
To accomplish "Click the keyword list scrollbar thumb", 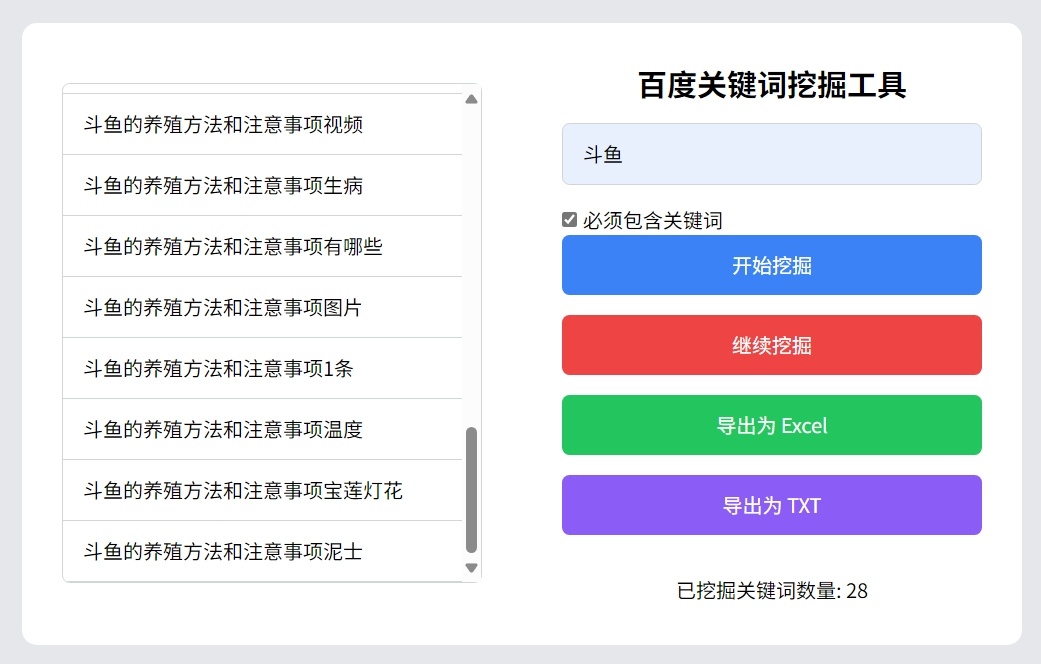I will pyautogui.click(x=471, y=490).
